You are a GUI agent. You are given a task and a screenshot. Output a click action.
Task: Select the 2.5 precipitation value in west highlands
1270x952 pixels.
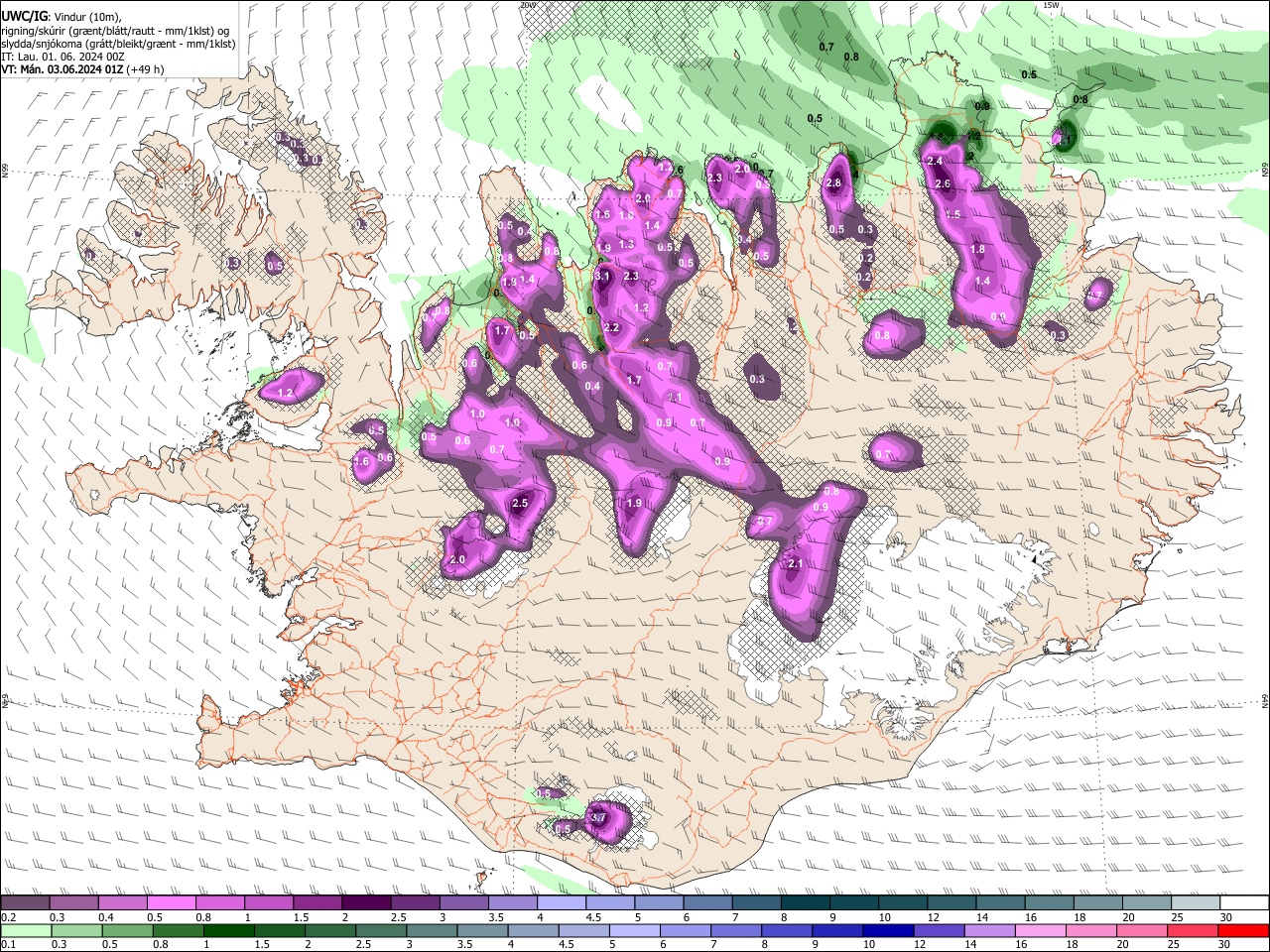520,504
